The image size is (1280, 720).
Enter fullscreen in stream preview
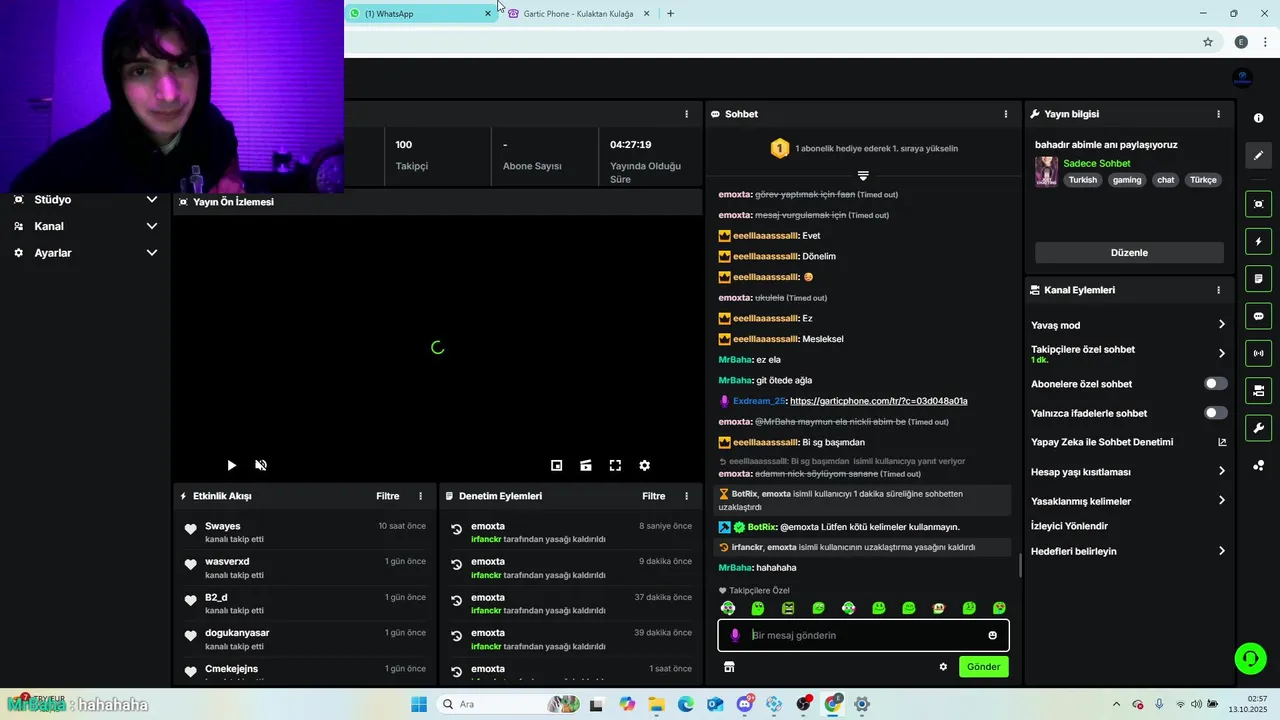click(615, 465)
